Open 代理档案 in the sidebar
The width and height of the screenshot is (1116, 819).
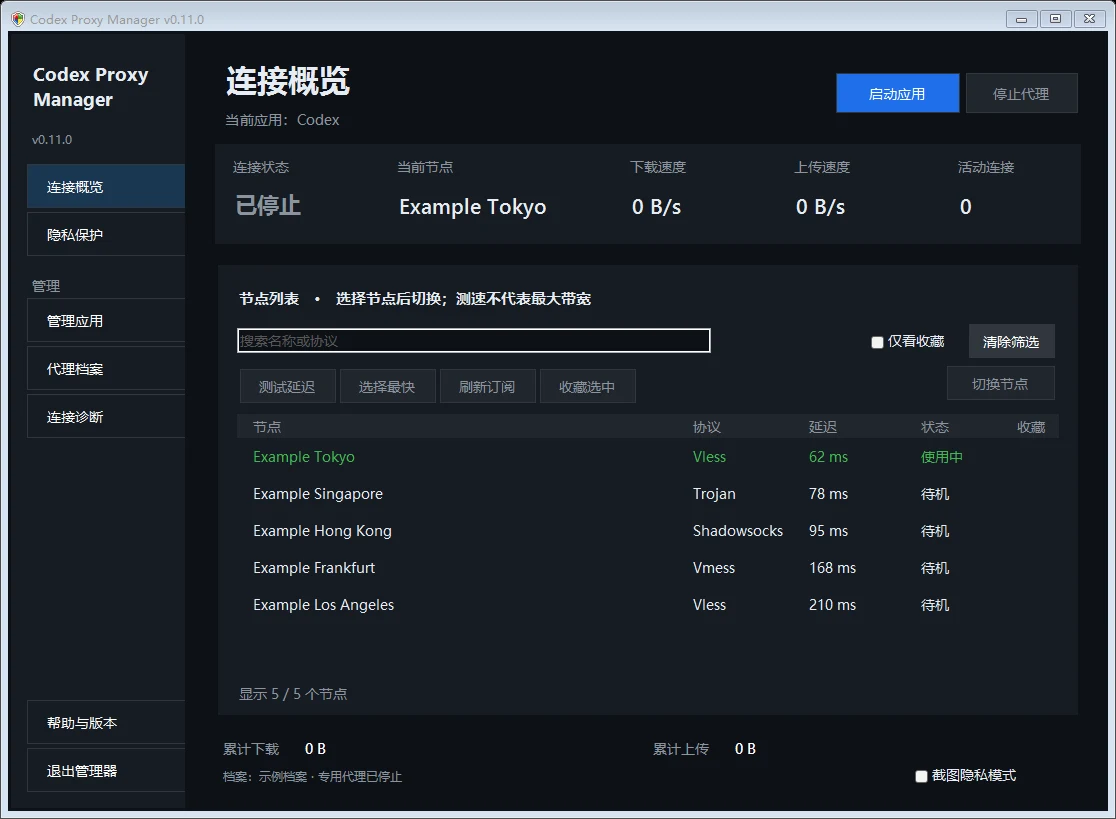106,369
